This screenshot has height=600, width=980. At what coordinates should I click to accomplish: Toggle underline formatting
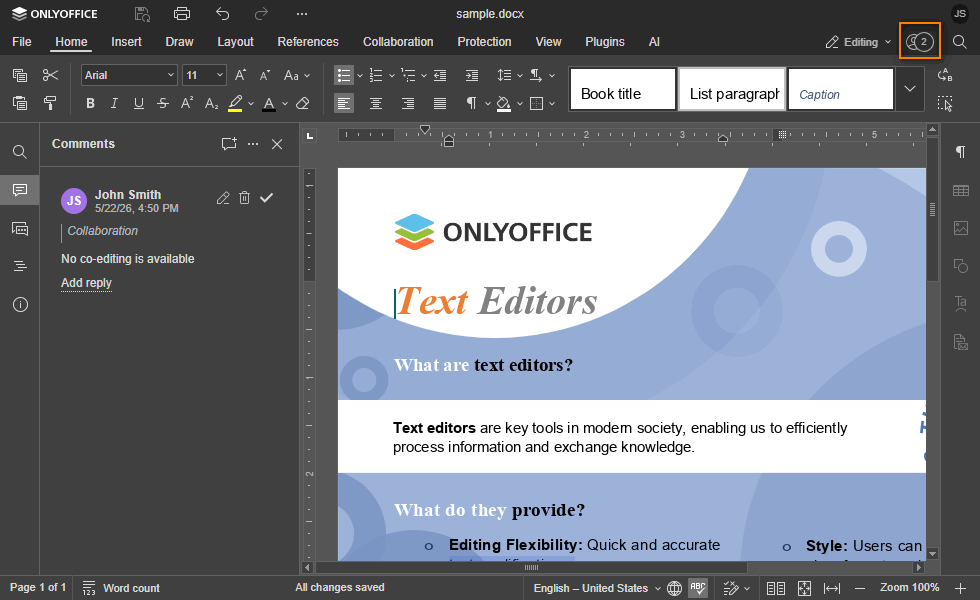tap(139, 103)
